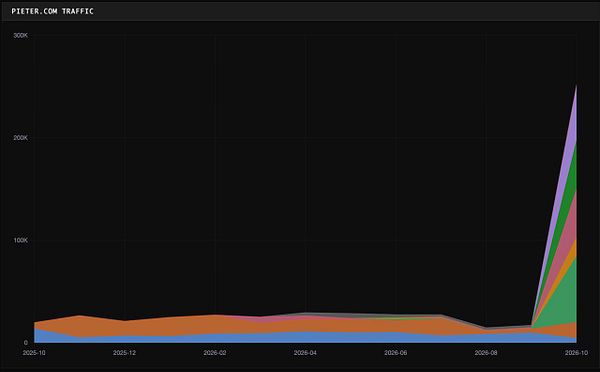
Task: Click the 100K y-axis label
Action: (x=21, y=240)
